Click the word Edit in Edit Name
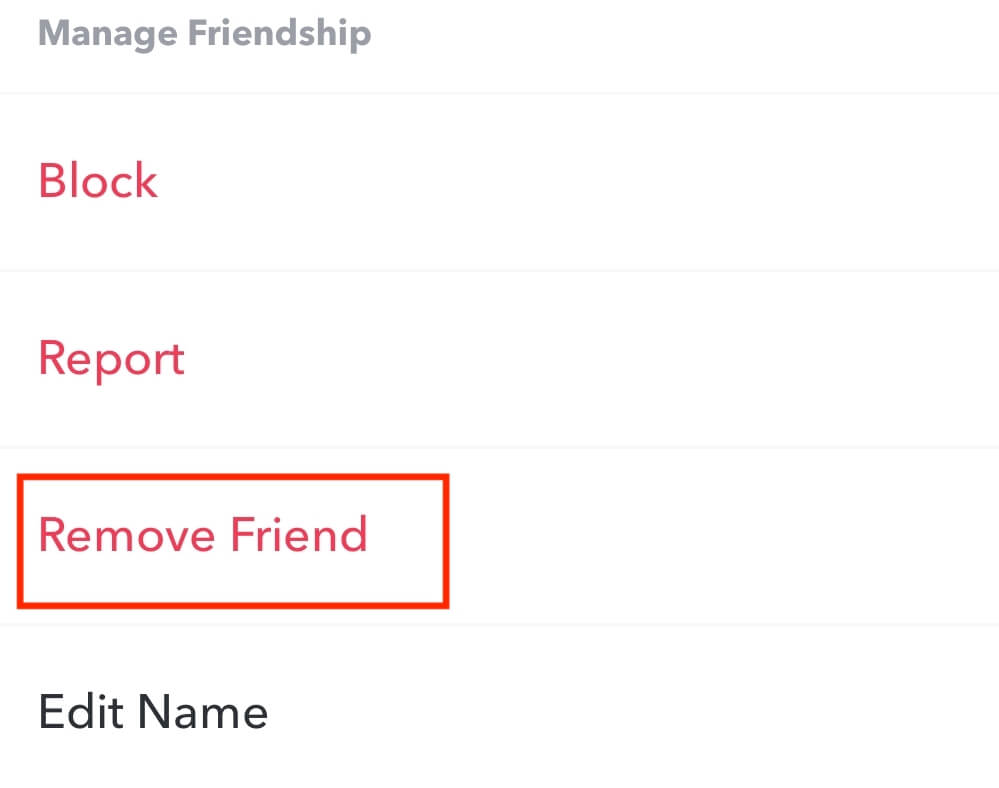 (x=80, y=712)
